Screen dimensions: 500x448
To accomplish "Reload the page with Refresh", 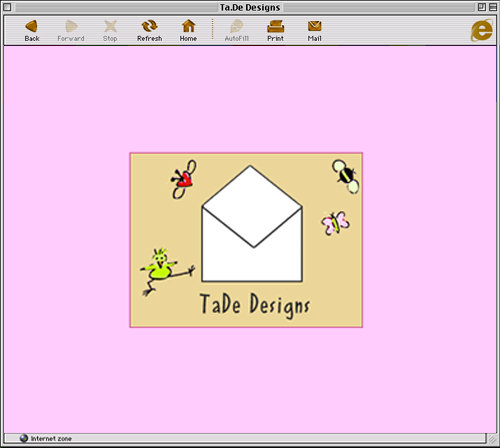I will coord(149,30).
